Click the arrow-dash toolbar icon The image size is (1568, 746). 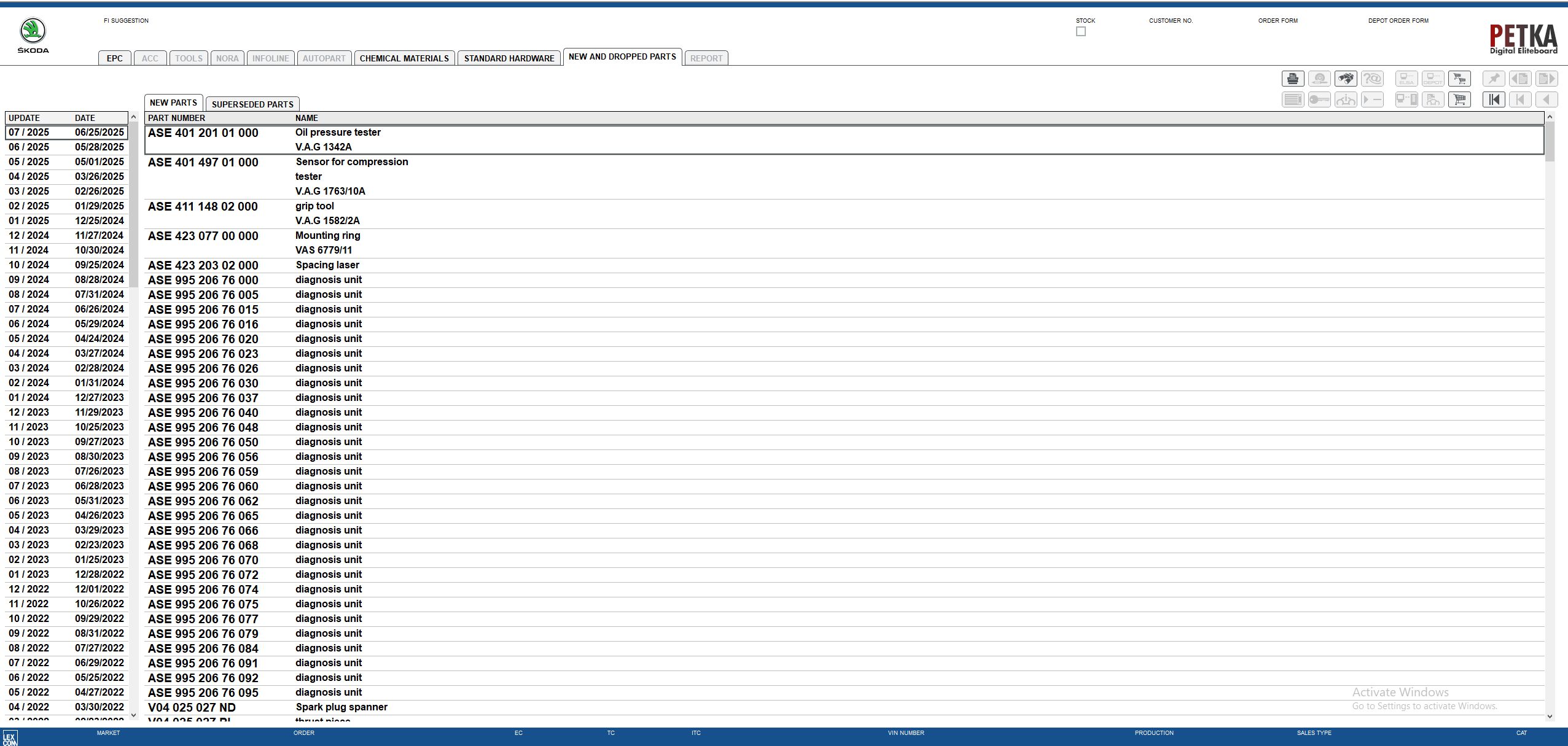pos(1372,99)
